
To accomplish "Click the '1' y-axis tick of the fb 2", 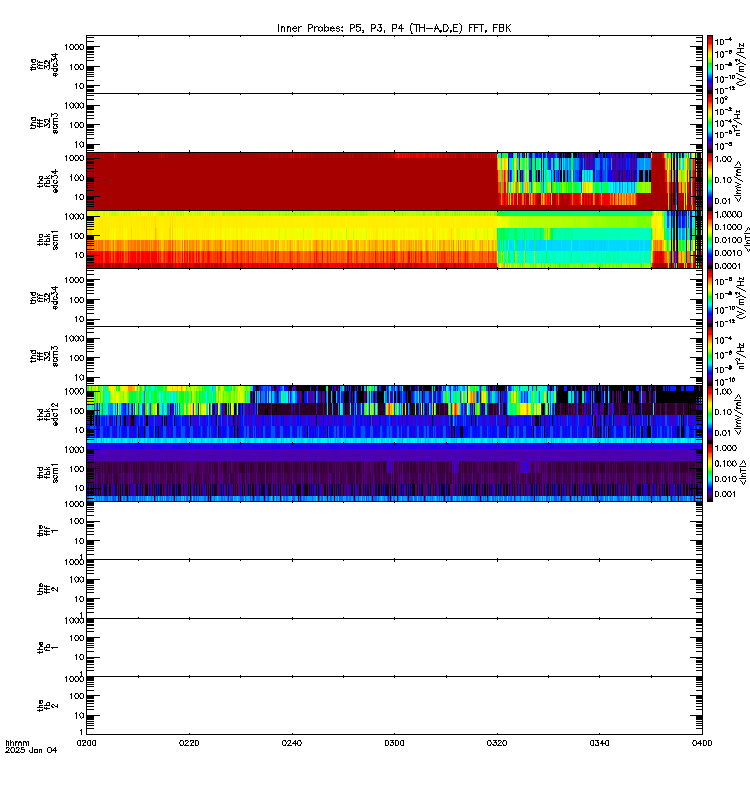I will pyautogui.click(x=81, y=732).
